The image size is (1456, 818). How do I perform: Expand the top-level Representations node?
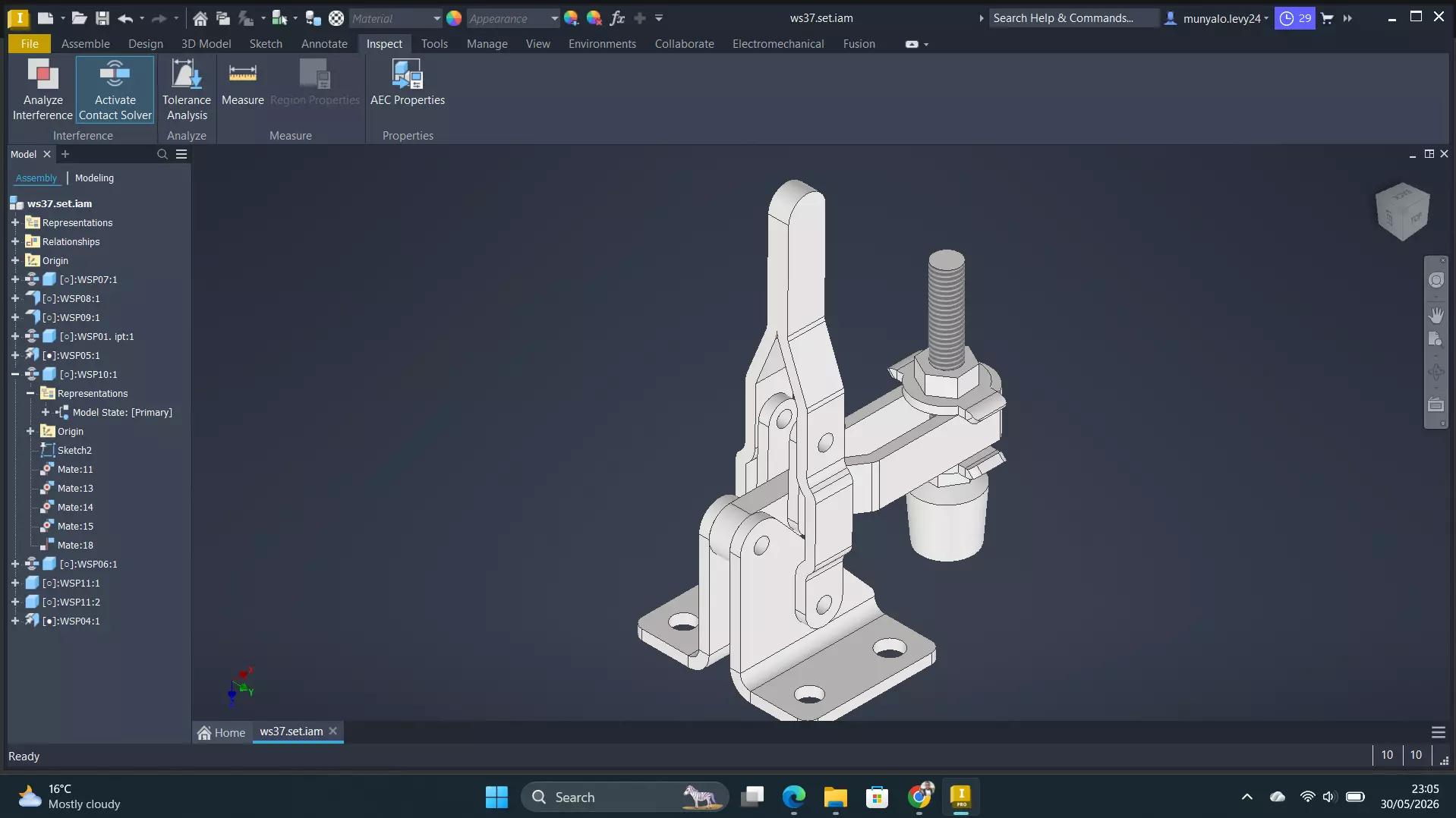point(15,222)
